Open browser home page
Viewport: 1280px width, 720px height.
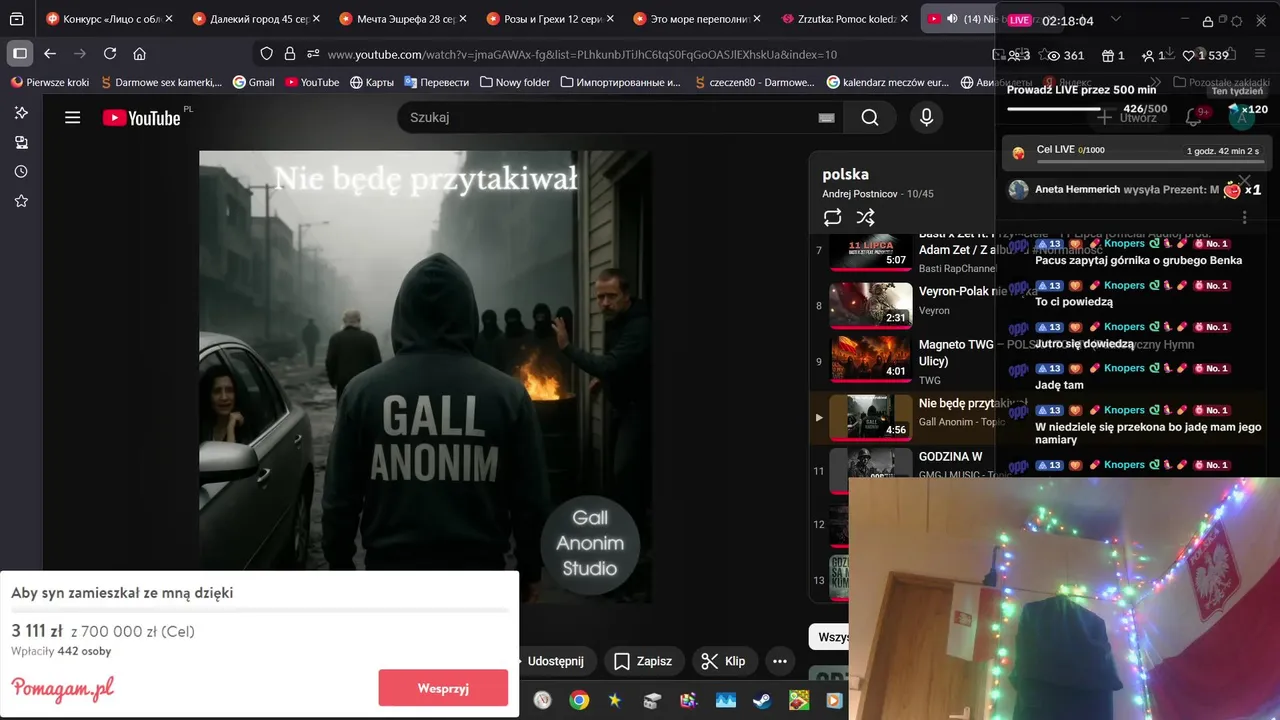[139, 54]
